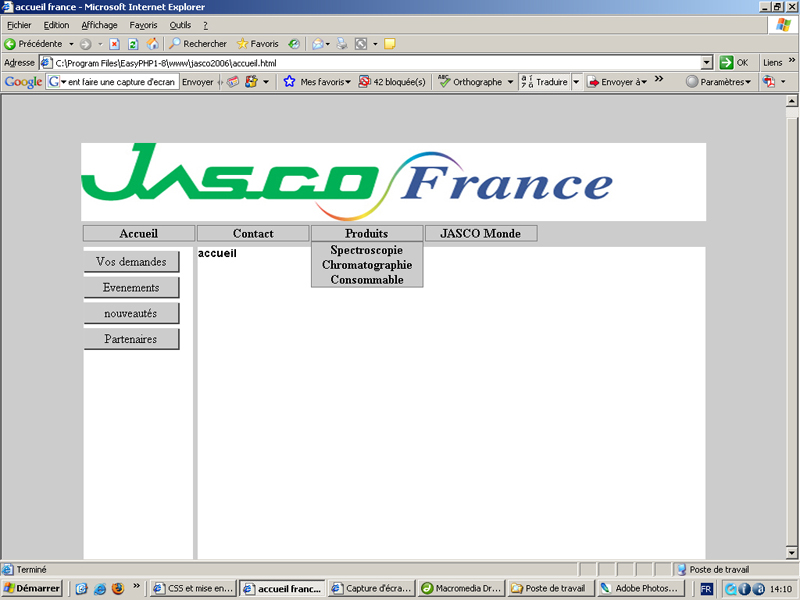800x600 pixels.
Task: Expand the Précédente history dropdown arrow
Action: [x=71, y=44]
